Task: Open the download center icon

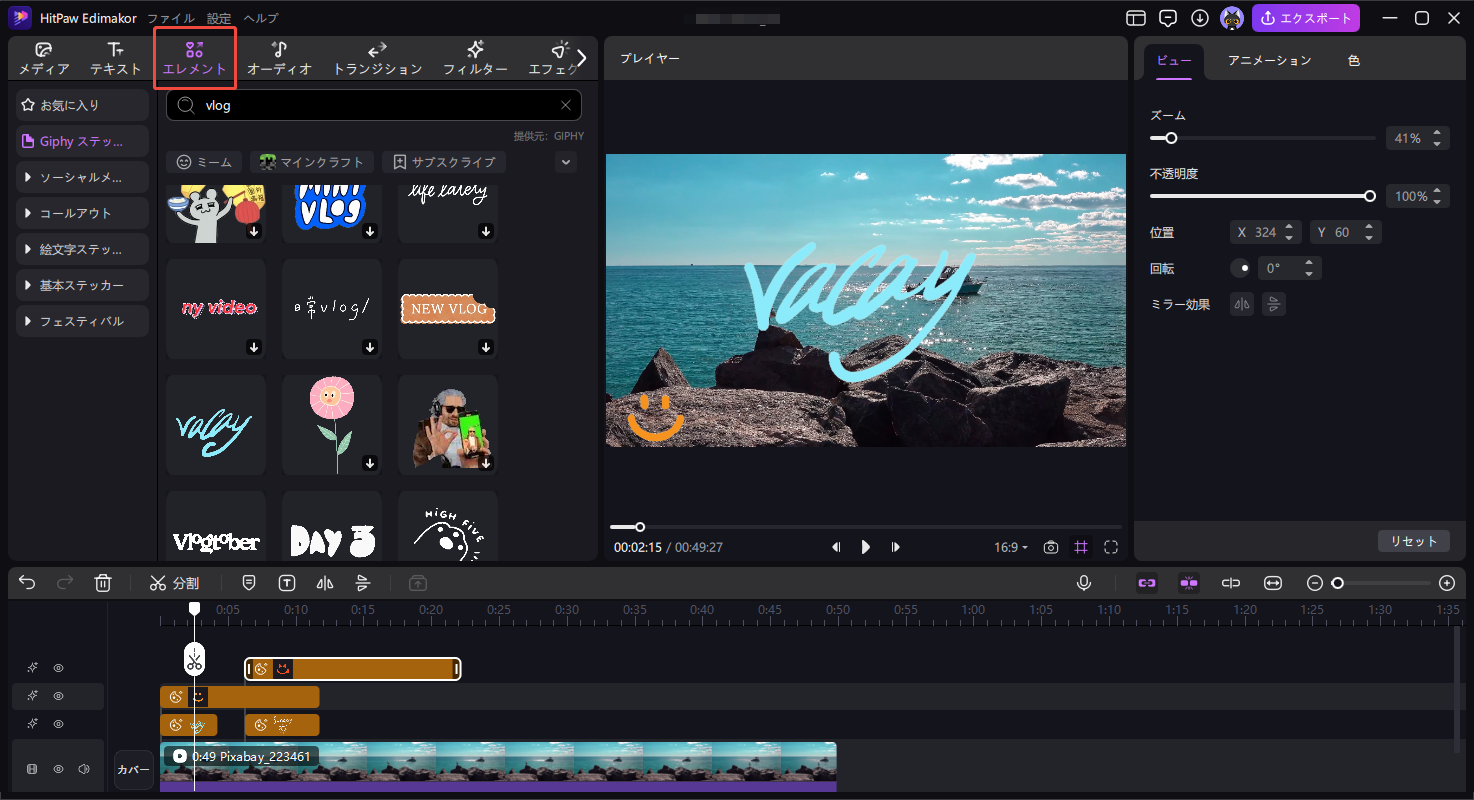Action: click(1200, 18)
